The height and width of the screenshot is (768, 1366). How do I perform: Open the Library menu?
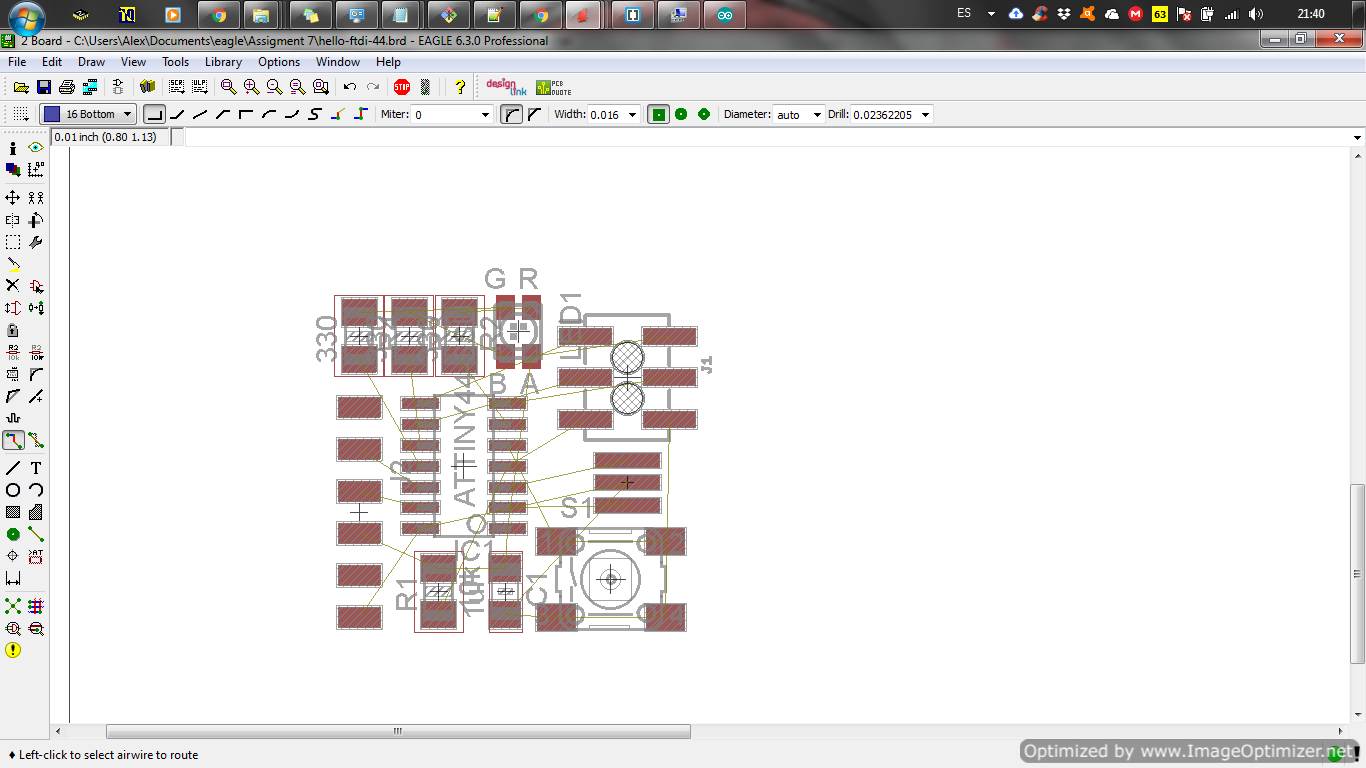pos(223,62)
